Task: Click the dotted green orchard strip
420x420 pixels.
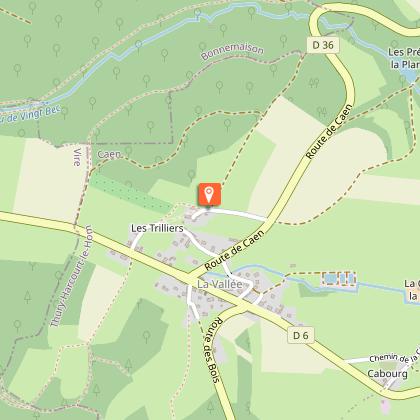Action: pyautogui.click(x=131, y=194)
